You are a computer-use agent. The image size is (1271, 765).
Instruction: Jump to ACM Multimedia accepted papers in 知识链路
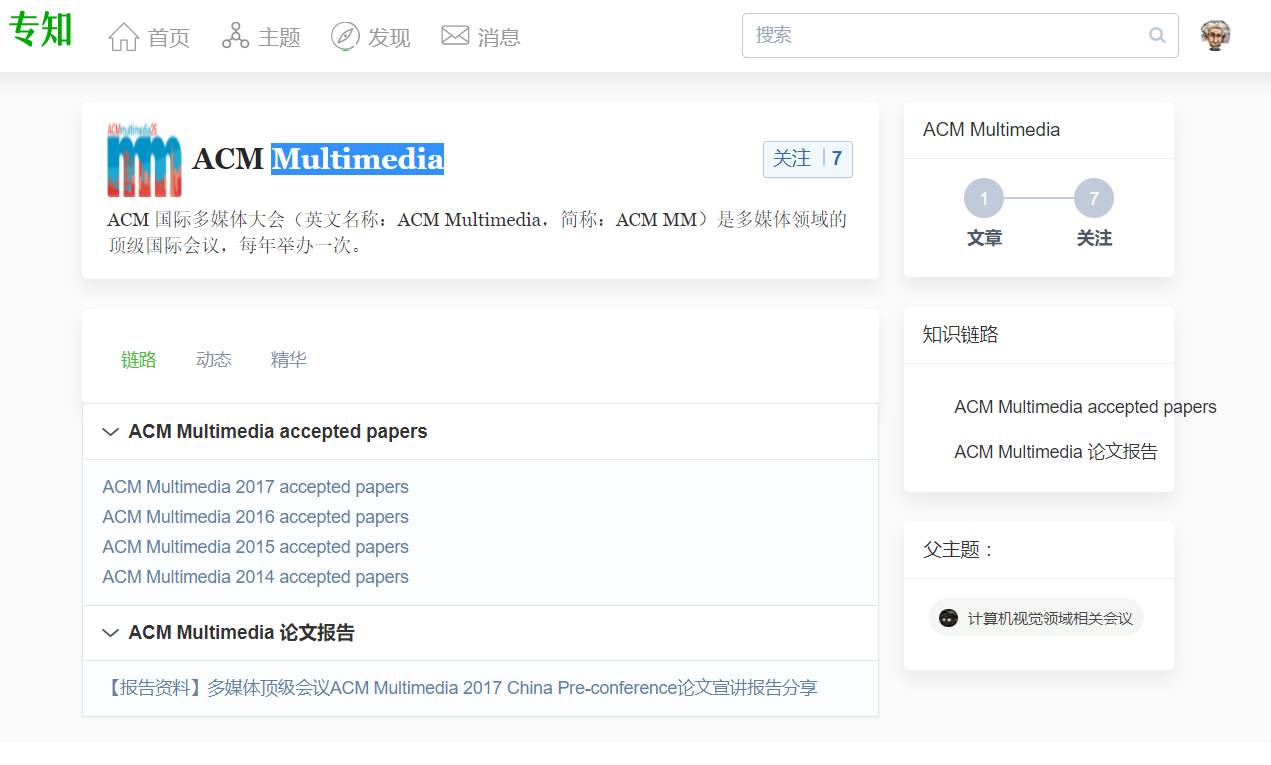tap(1085, 407)
